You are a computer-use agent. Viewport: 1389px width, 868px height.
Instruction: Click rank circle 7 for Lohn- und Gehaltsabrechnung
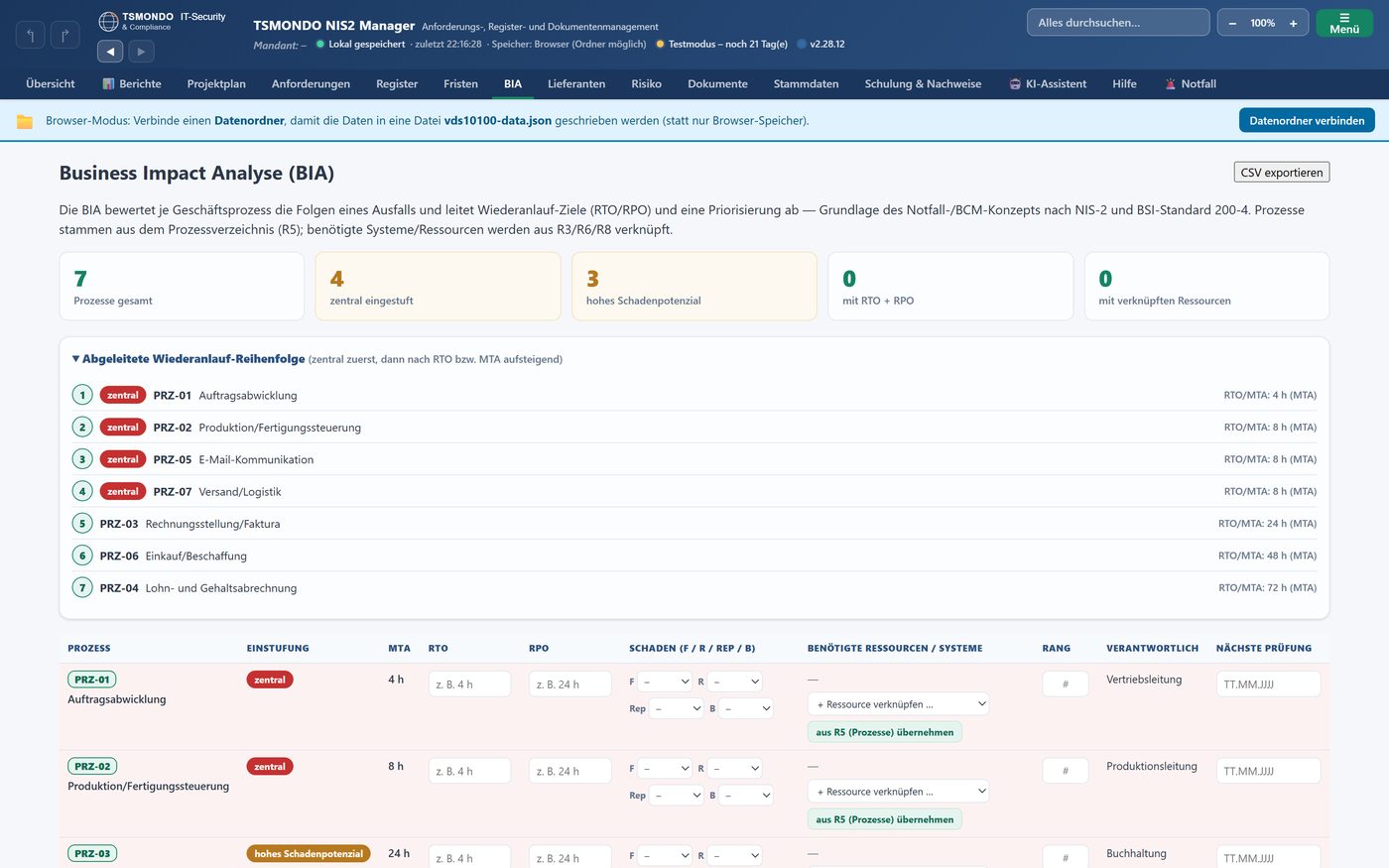point(82,587)
